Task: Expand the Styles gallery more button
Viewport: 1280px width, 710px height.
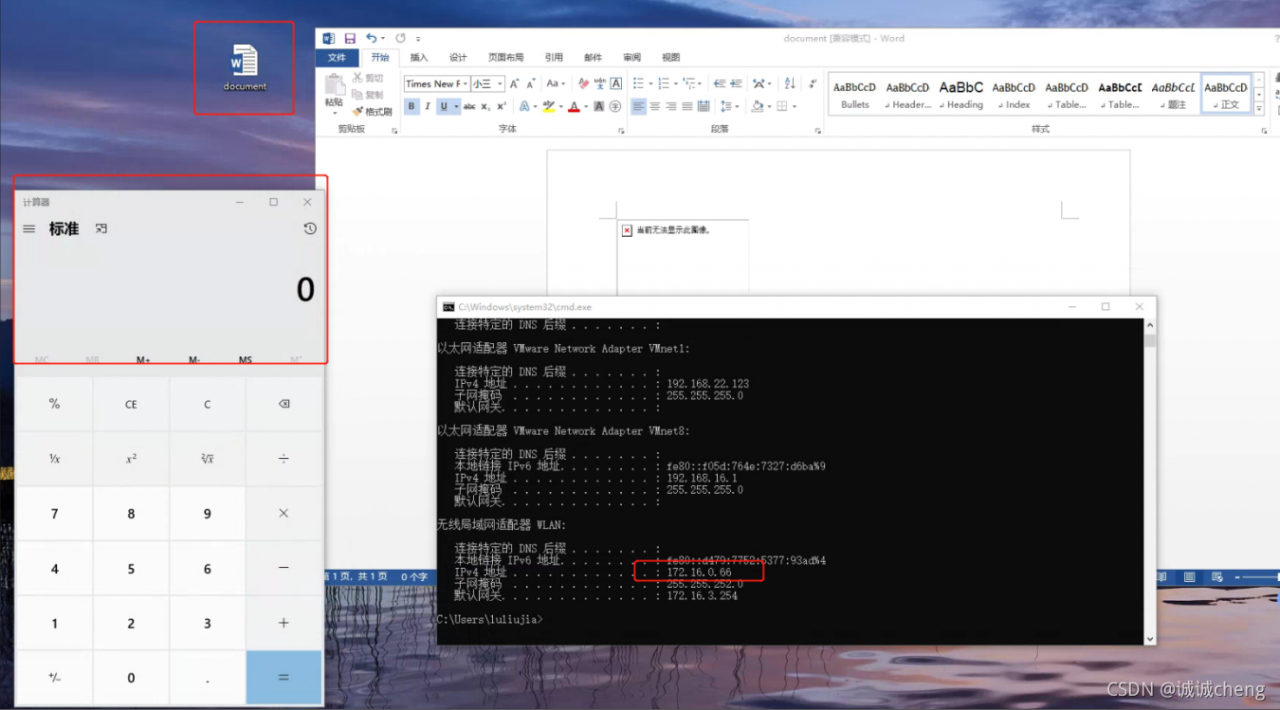Action: tap(1259, 109)
